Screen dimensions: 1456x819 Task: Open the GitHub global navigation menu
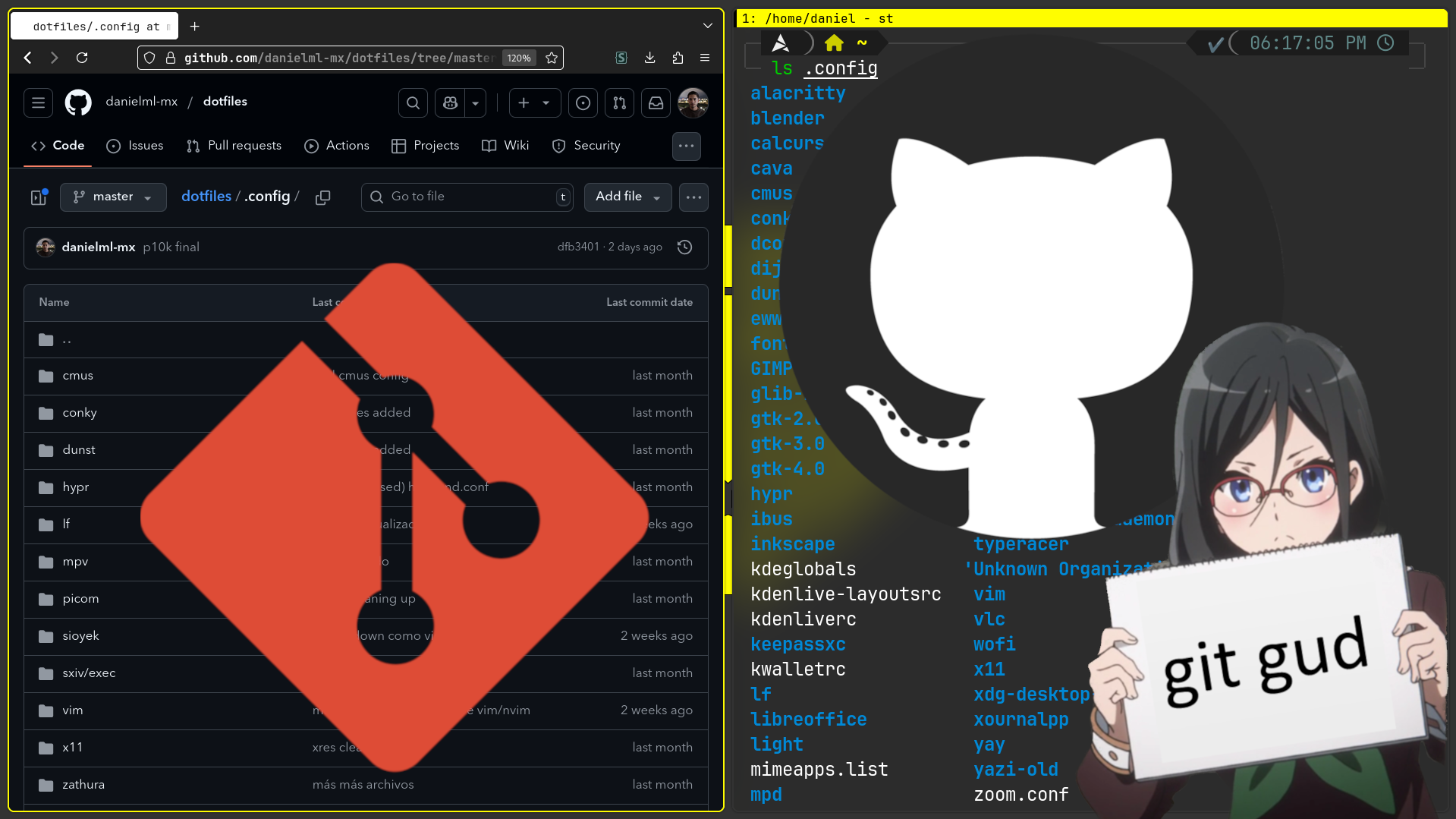pos(38,102)
